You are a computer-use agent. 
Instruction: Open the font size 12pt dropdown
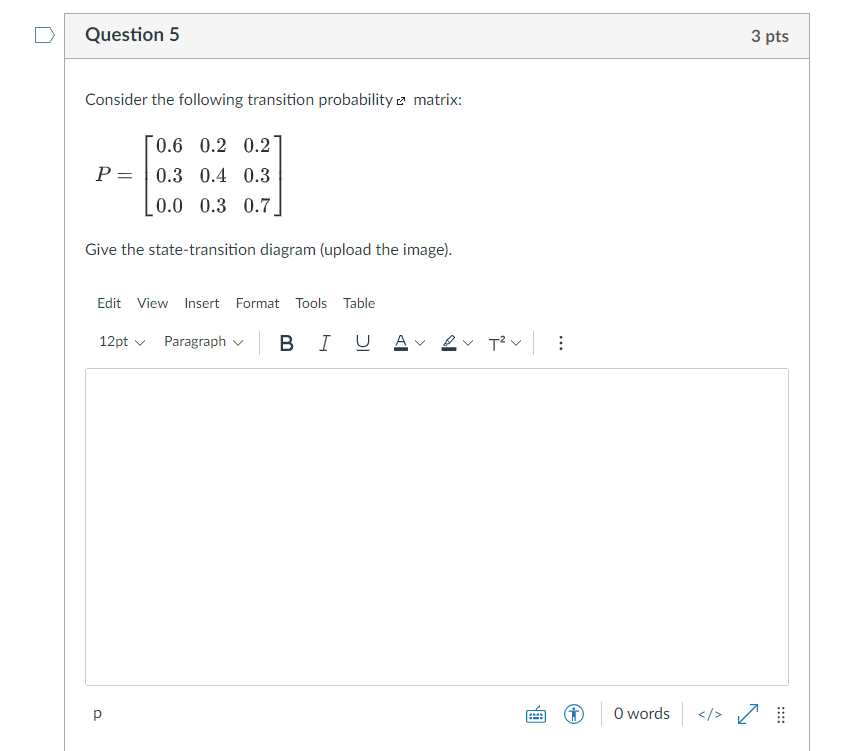pos(120,341)
